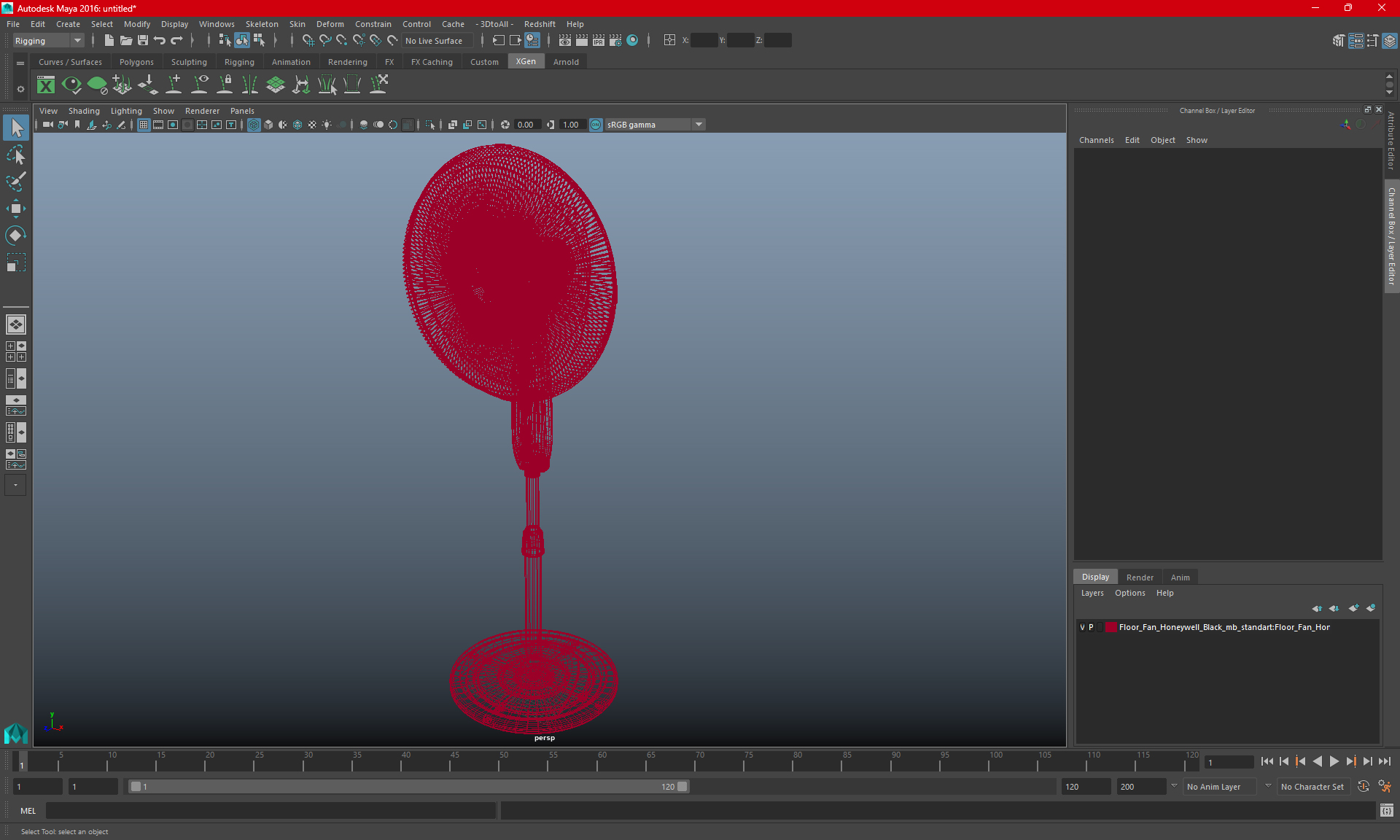Image resolution: width=1400 pixels, height=840 pixels.
Task: Click the snap to grids magnet icon
Action: pyautogui.click(x=308, y=41)
